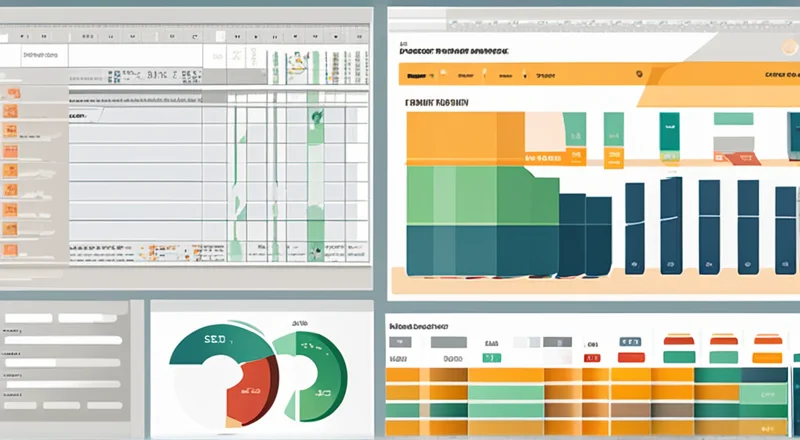Click the bottom table title text
The height and width of the screenshot is (440, 800).
[418, 325]
